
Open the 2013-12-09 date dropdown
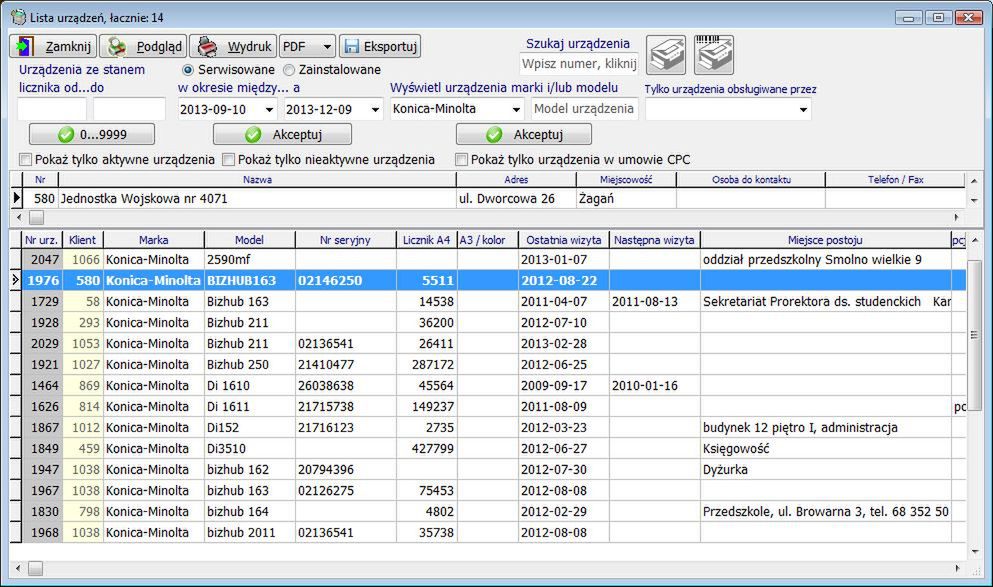point(375,110)
